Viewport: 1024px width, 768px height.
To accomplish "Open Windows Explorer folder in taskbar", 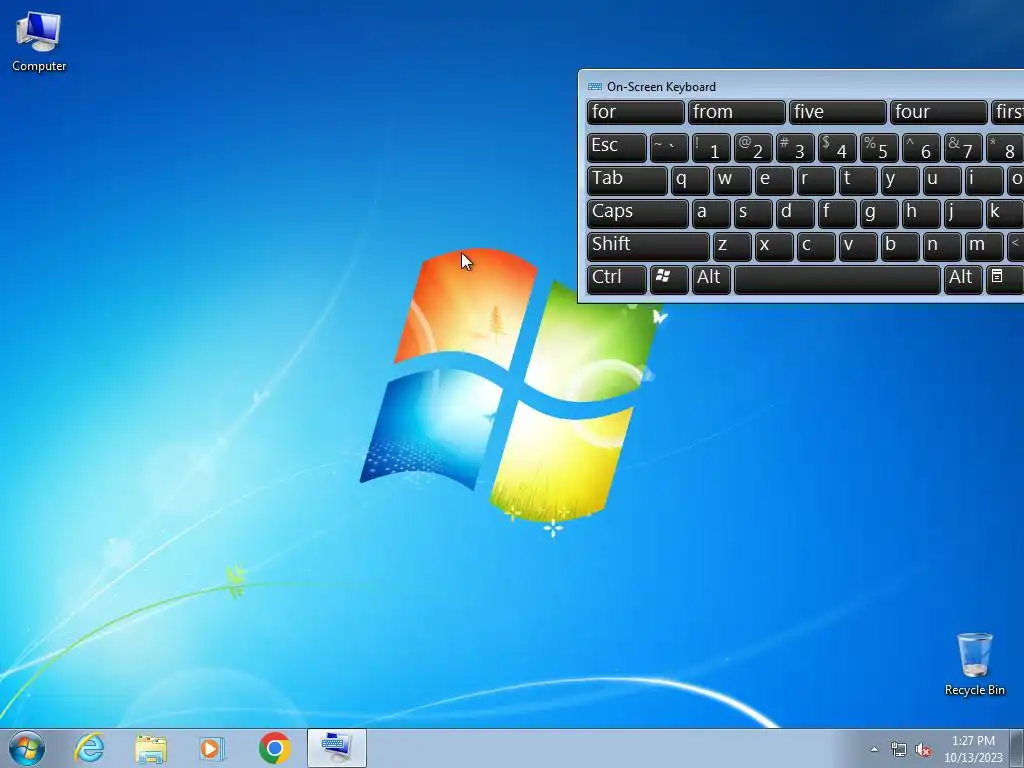I will [x=151, y=748].
